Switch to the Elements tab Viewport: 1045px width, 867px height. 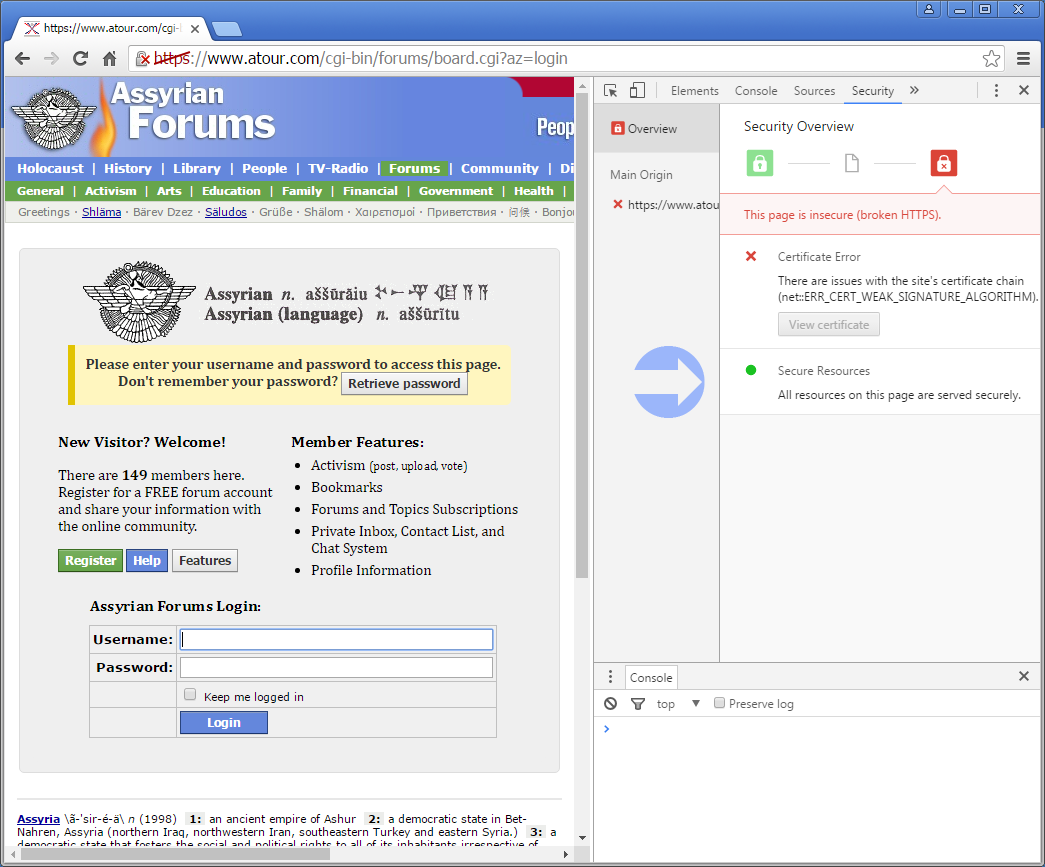[694, 91]
